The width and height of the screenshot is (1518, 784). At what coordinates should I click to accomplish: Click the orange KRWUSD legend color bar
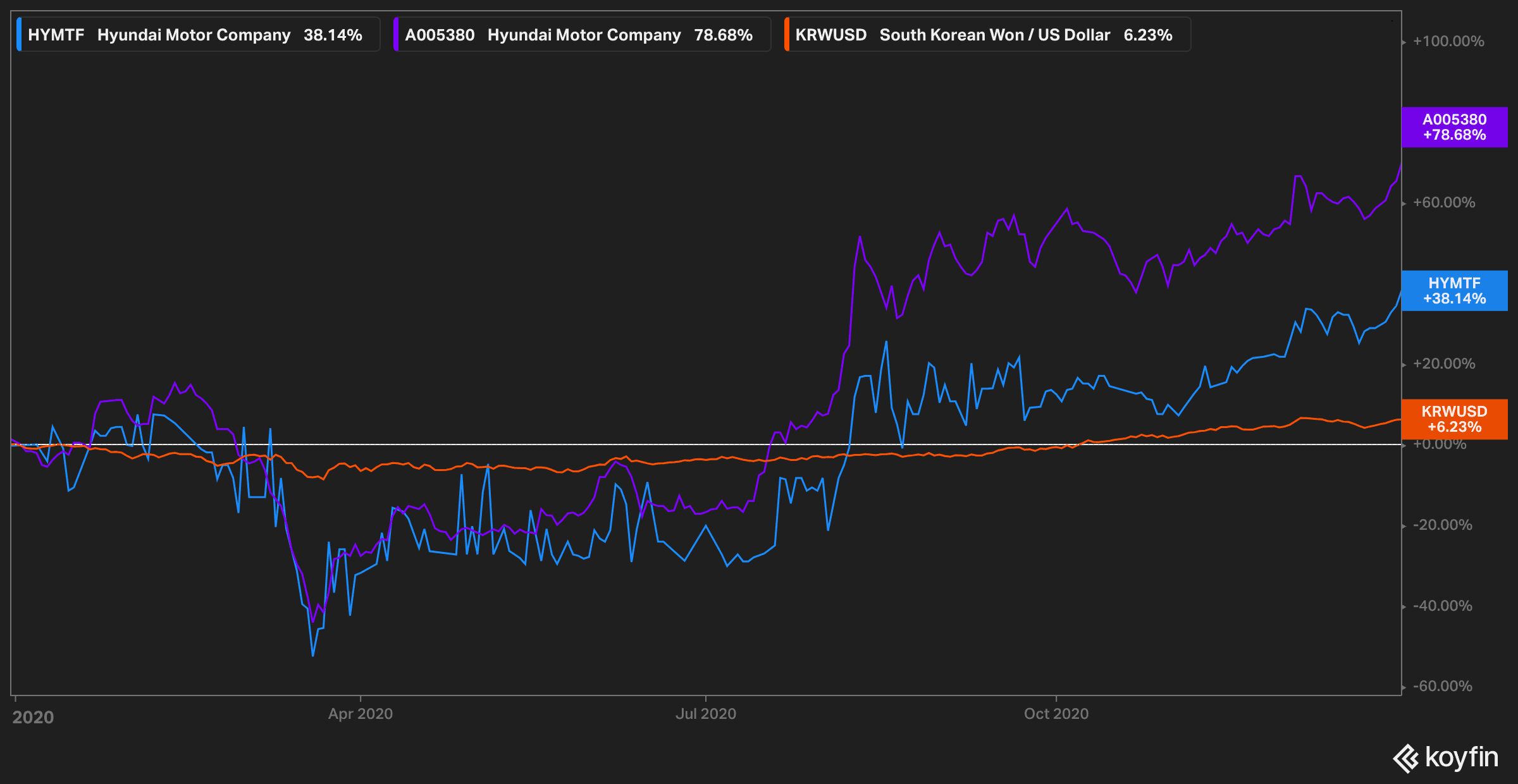pyautogui.click(x=787, y=34)
